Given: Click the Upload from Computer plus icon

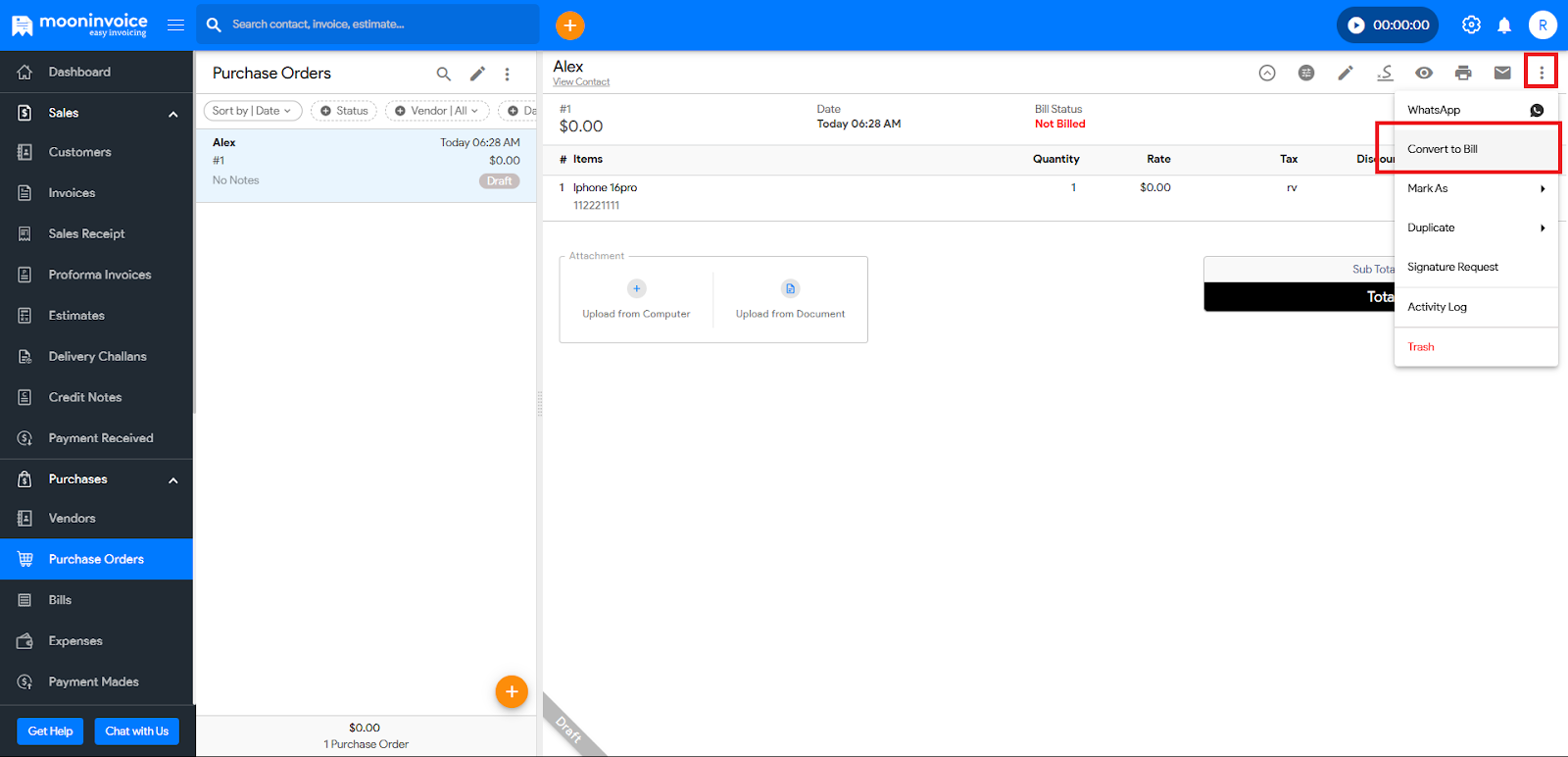Looking at the screenshot, I should (637, 288).
